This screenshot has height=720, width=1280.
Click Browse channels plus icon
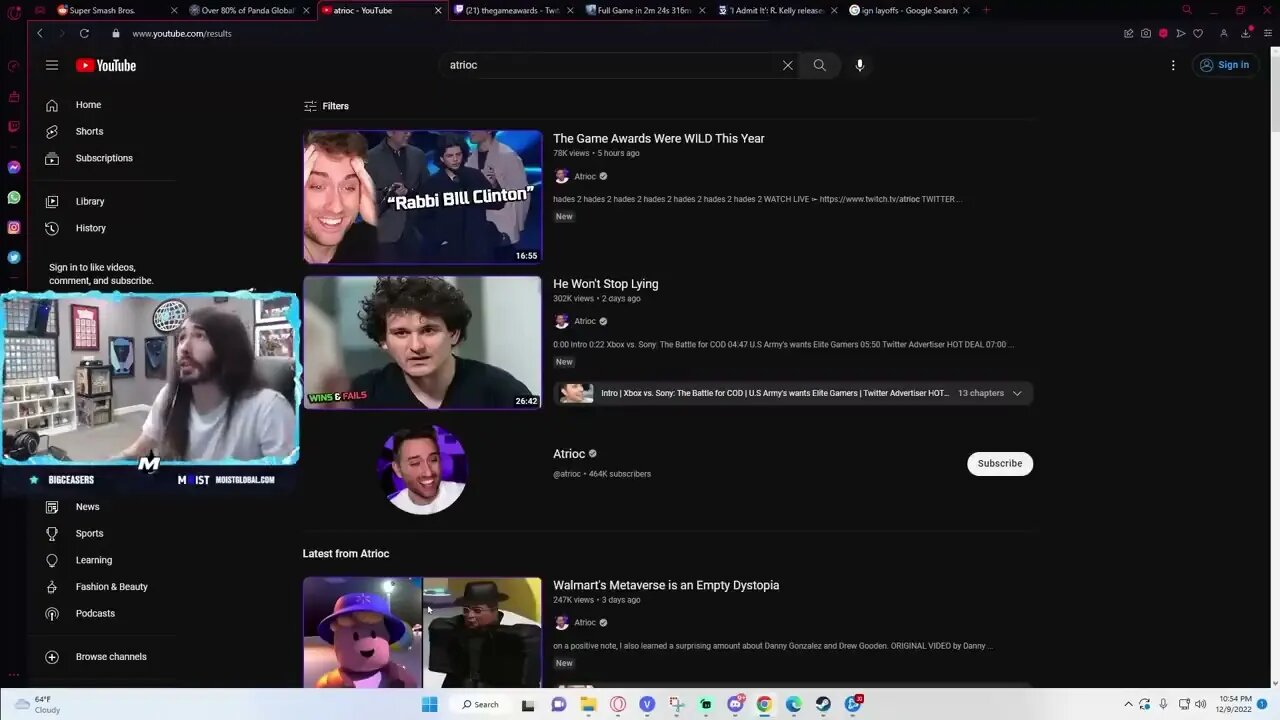click(52, 657)
